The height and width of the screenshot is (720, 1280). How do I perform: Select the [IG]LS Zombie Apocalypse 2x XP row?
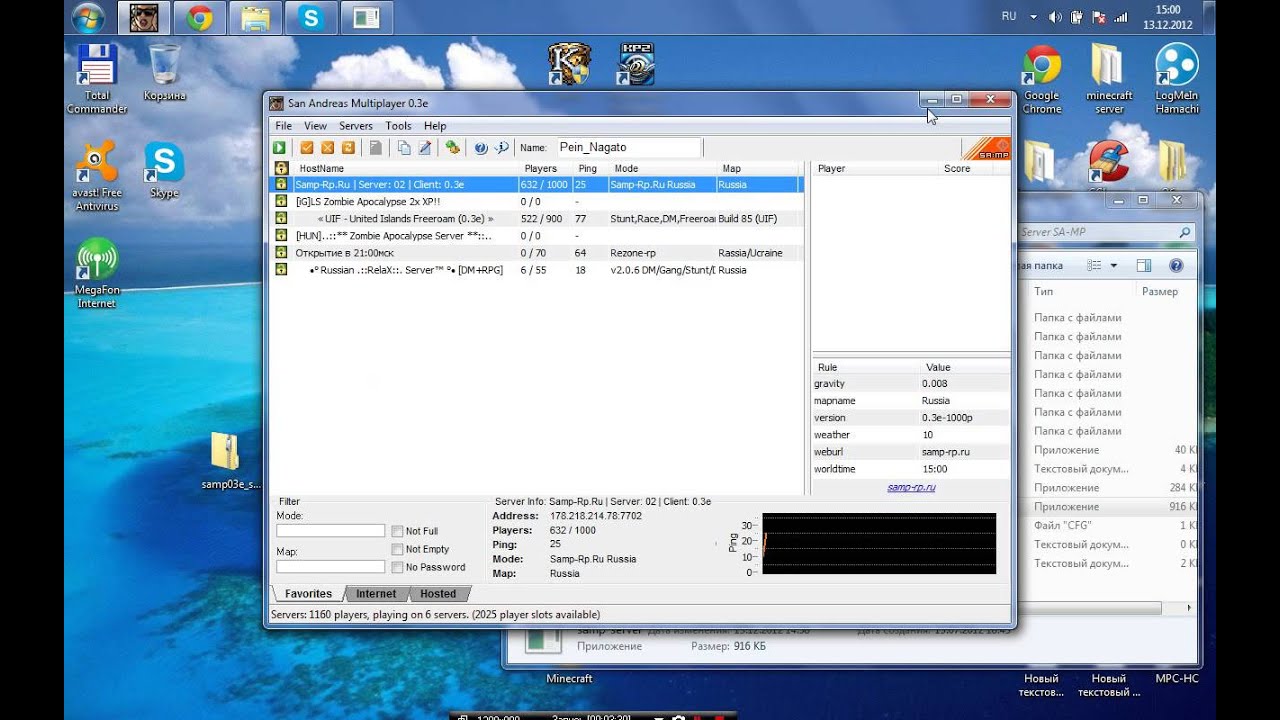538,202
